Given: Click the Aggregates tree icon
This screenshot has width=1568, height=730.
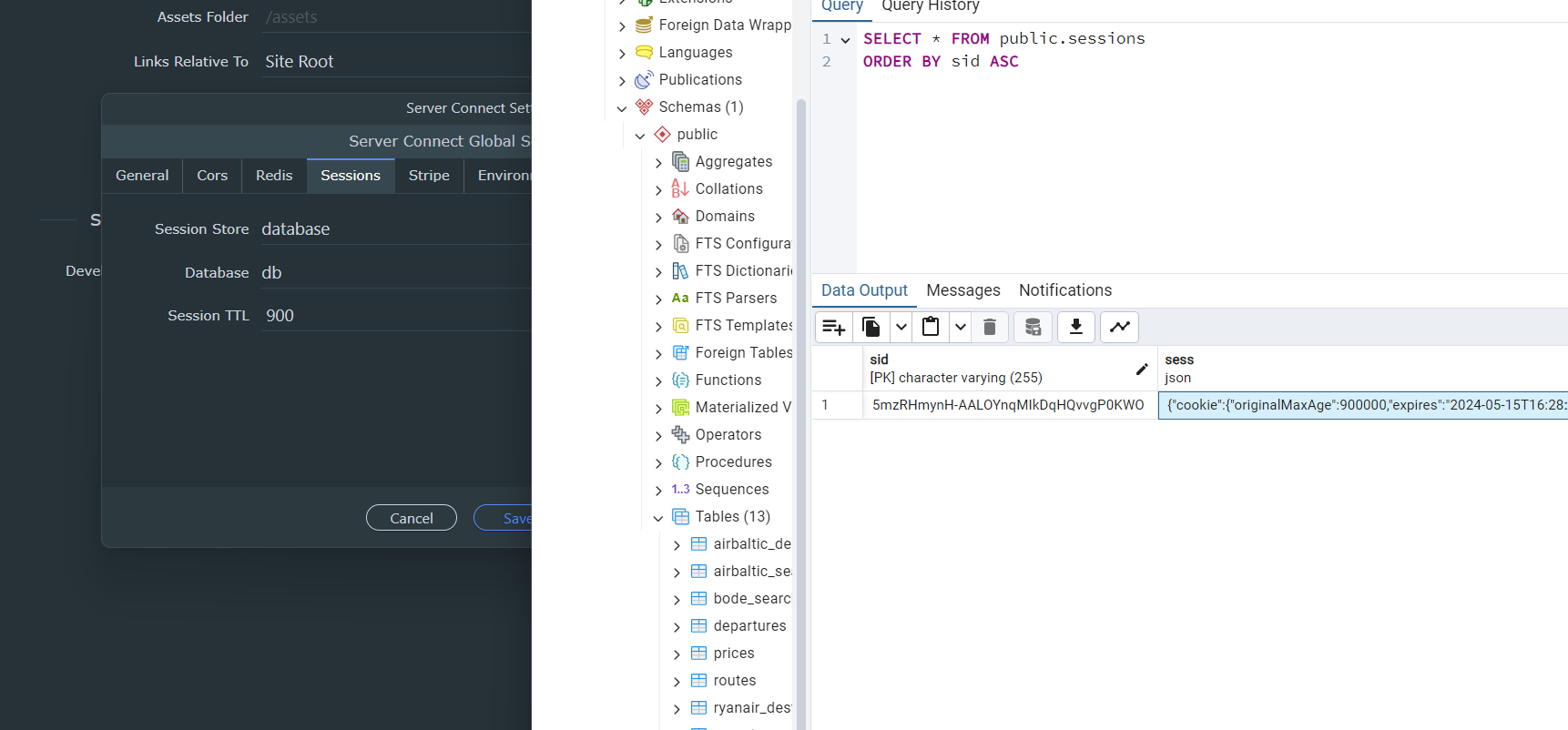Looking at the screenshot, I should click(680, 161).
